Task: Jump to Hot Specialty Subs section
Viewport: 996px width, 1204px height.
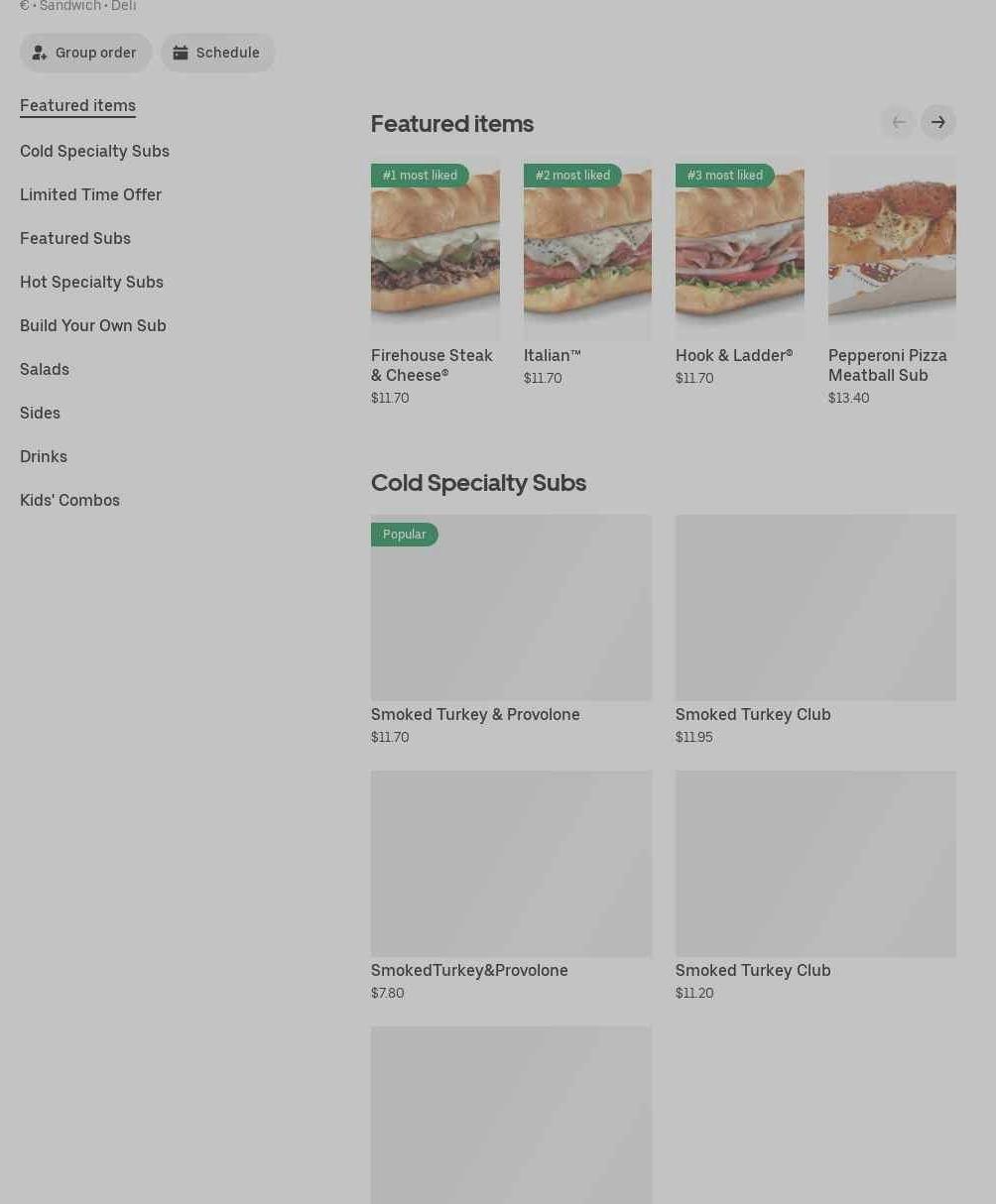Action: (91, 282)
